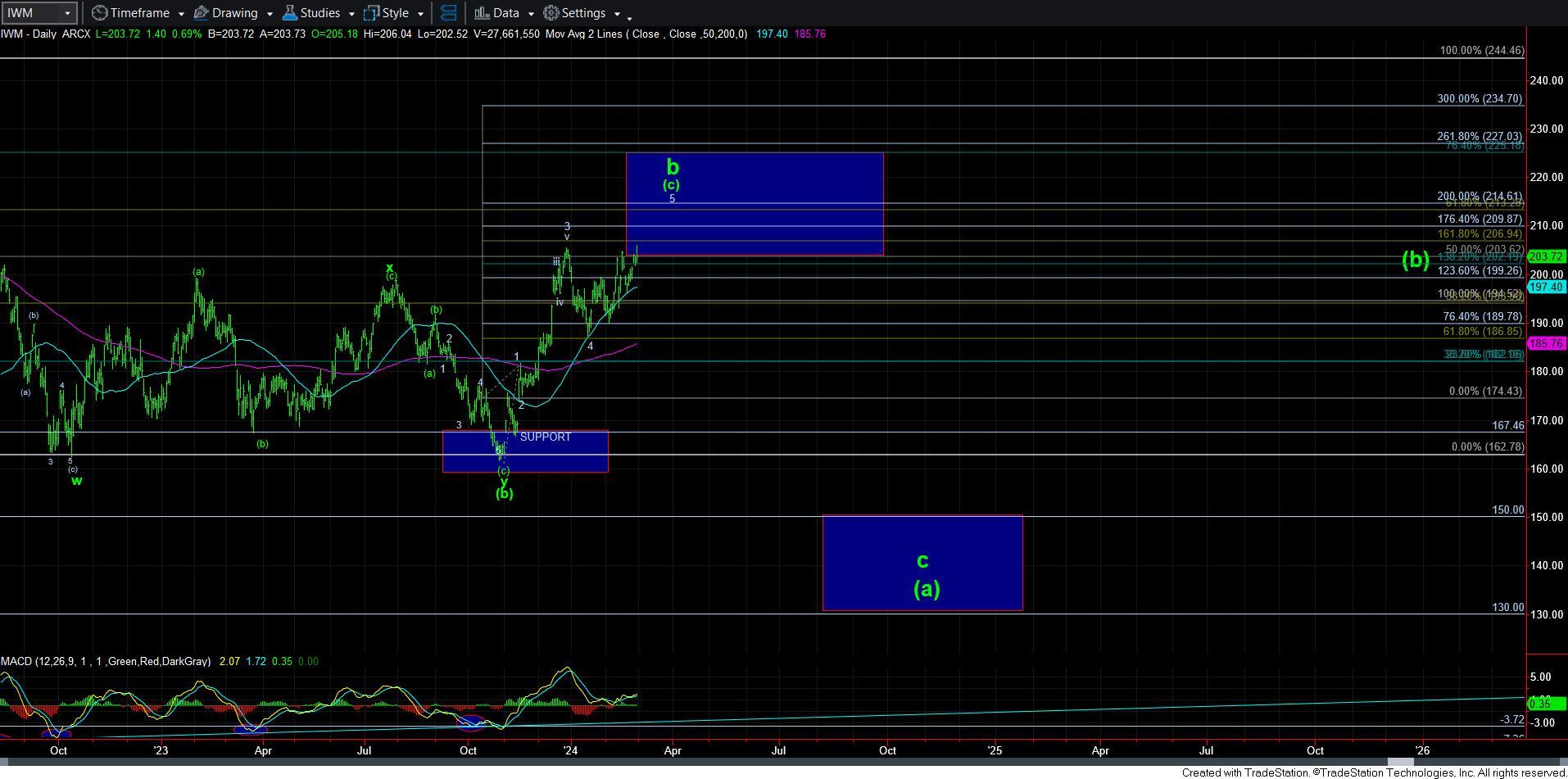The image size is (1568, 779).
Task: Select the 0.00% (162.78) Fibonacci label
Action: coord(1488,447)
